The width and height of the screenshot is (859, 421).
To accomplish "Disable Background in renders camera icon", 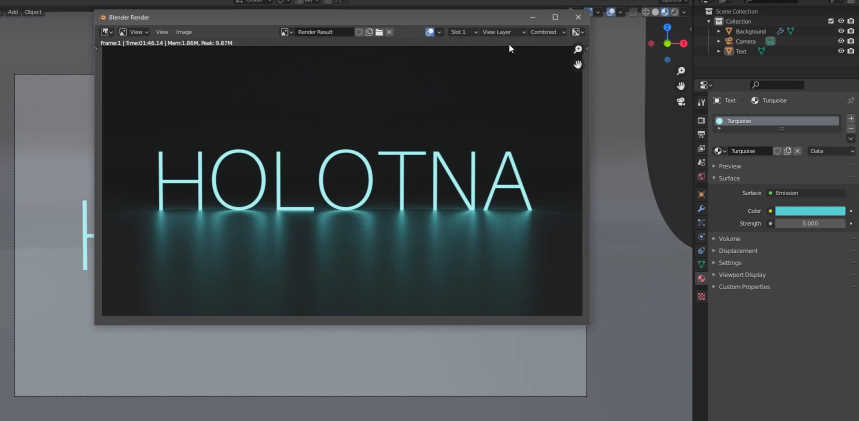I will pyautogui.click(x=851, y=31).
